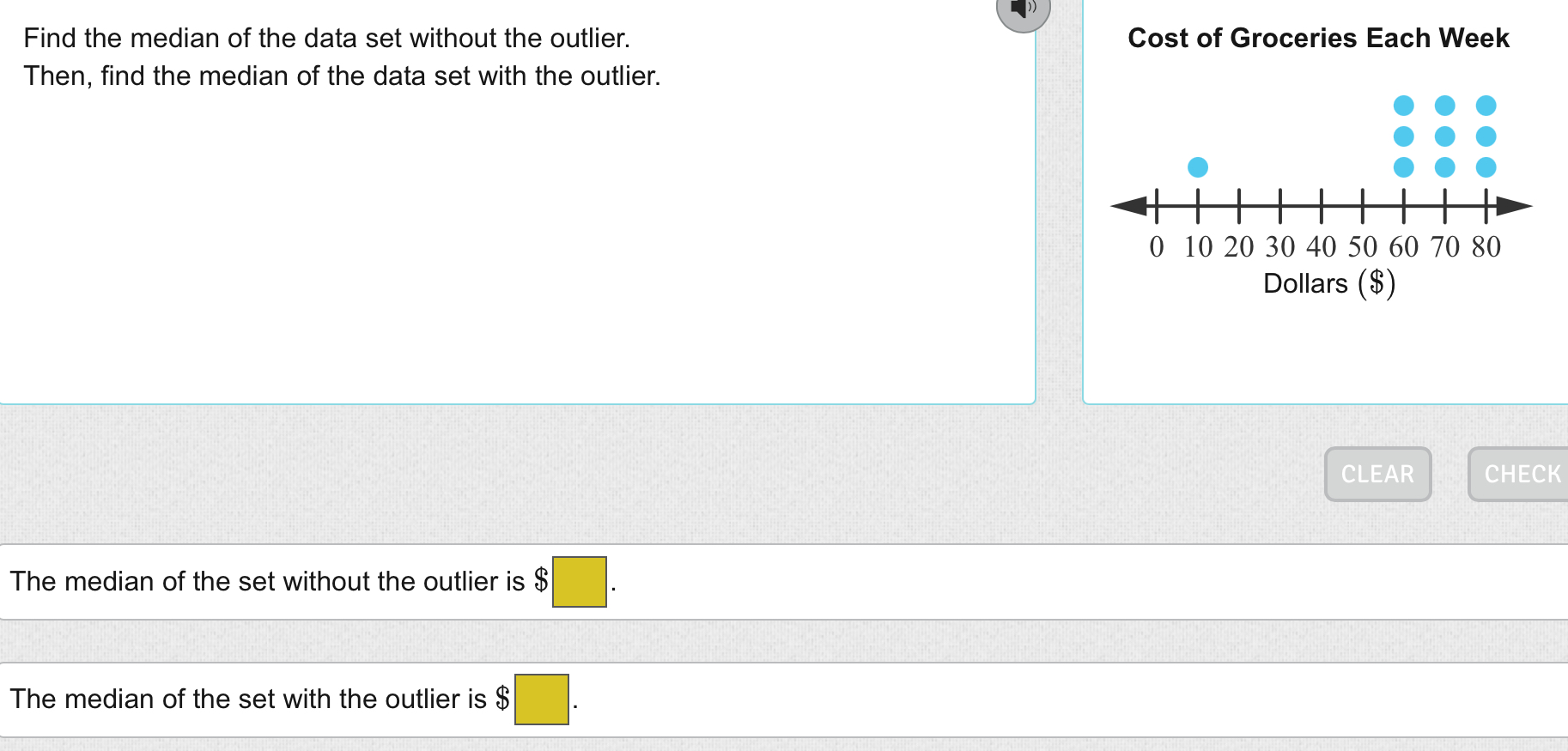Click the topmost dot above 60
The image size is (1568, 751).
click(x=1404, y=105)
